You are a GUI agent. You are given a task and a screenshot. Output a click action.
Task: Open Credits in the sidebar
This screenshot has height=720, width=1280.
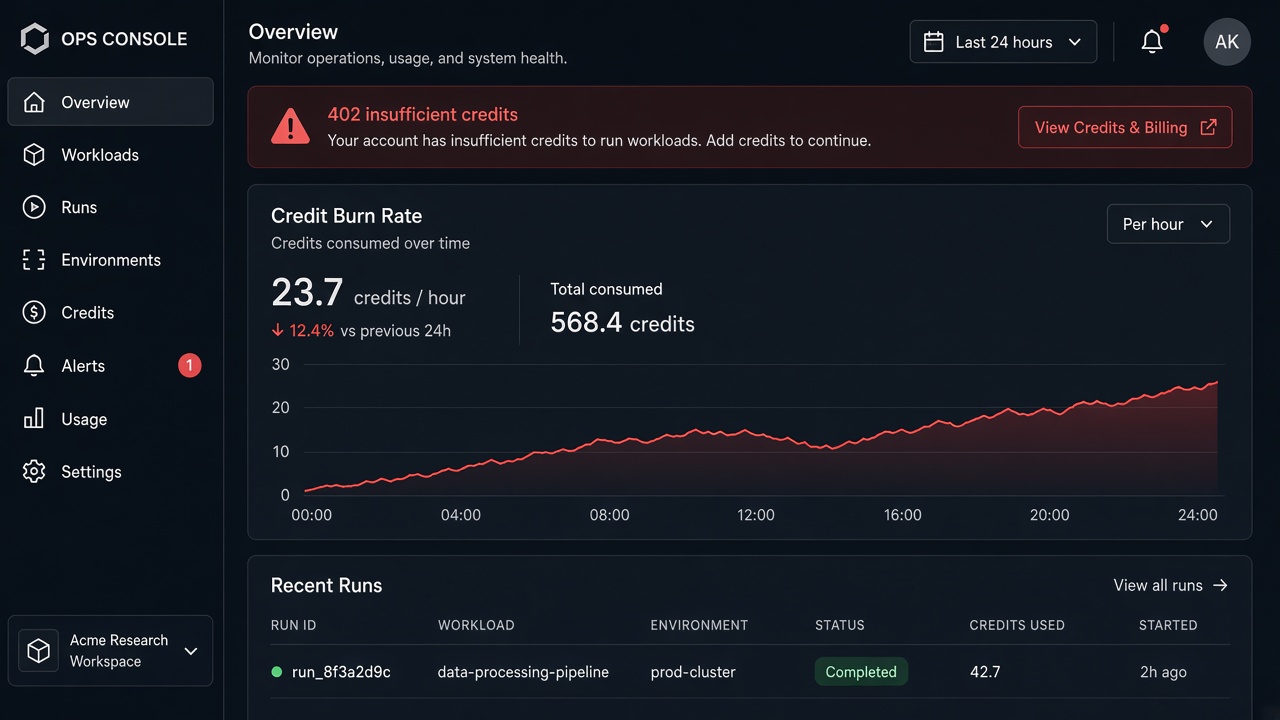coord(110,312)
